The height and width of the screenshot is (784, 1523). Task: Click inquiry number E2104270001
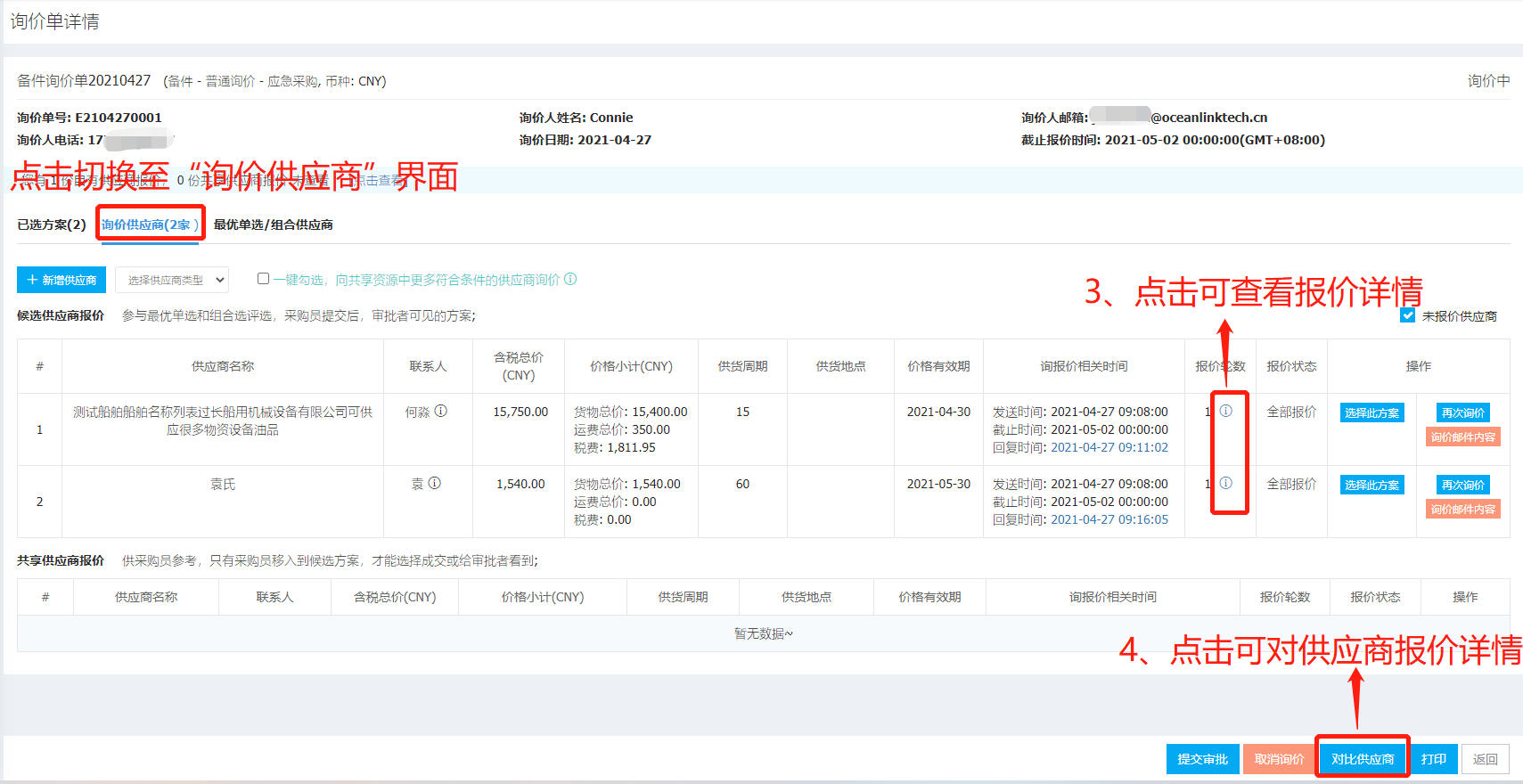click(119, 118)
